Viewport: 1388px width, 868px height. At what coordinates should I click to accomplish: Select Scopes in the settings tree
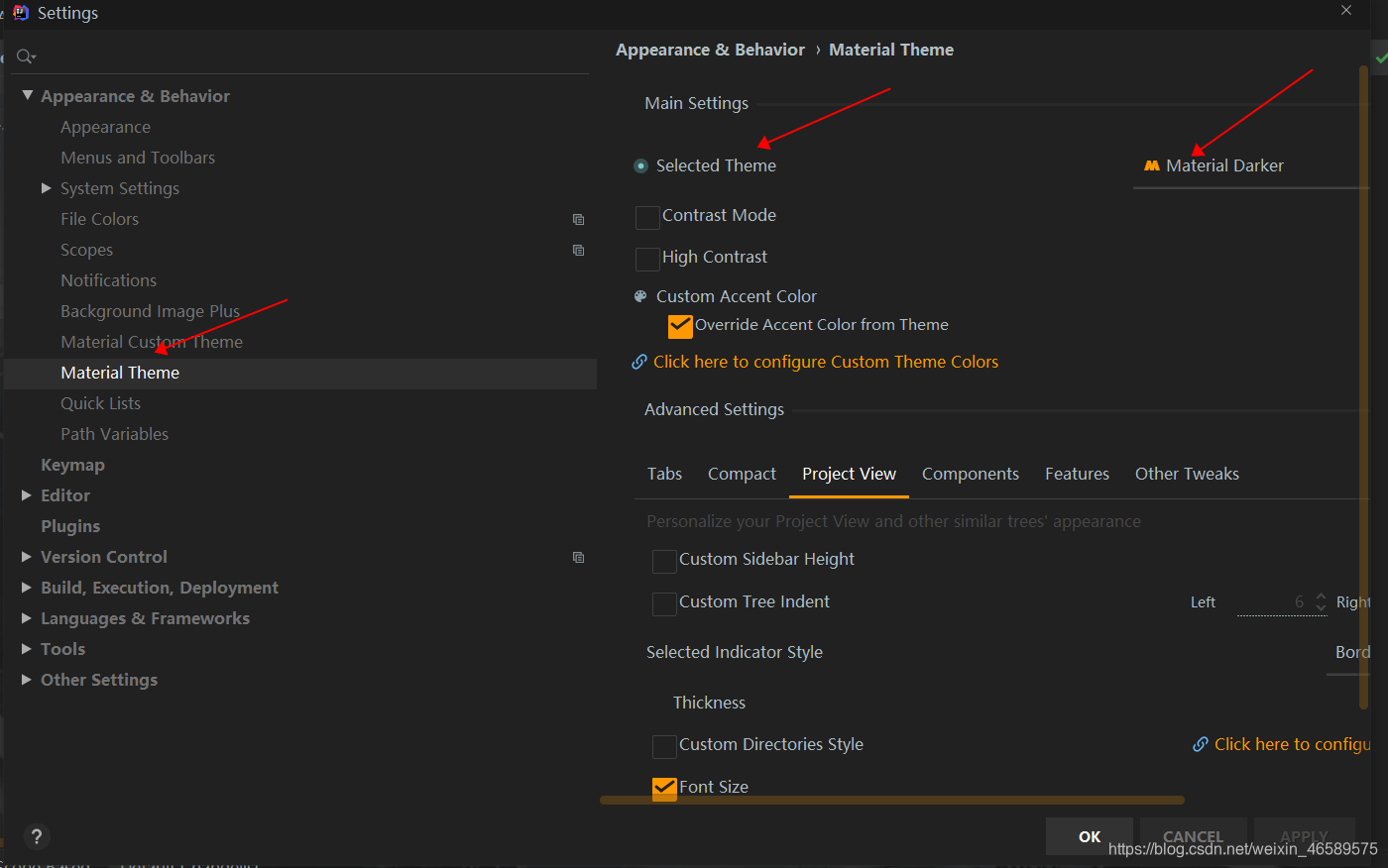pos(86,250)
